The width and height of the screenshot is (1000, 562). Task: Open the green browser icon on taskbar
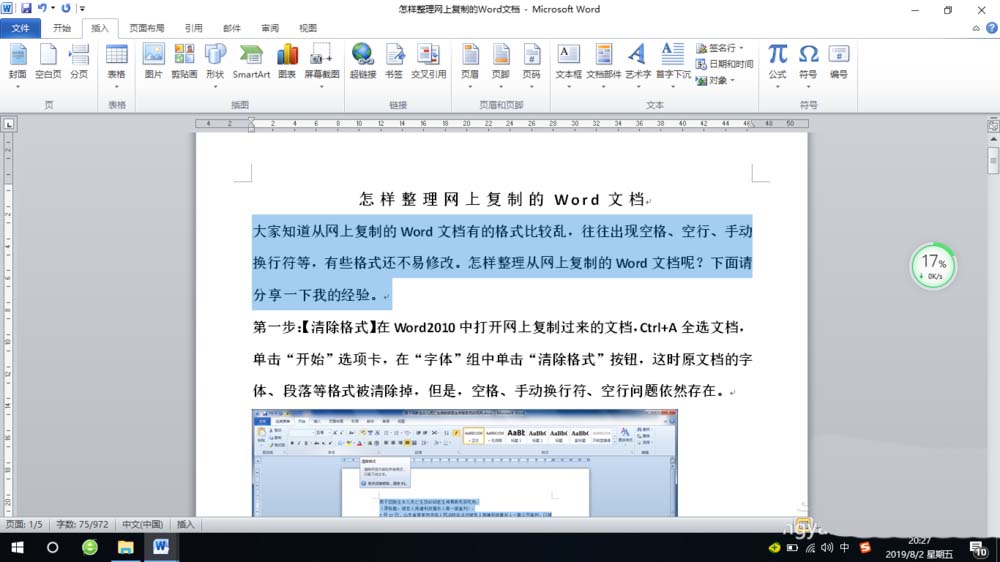tap(90, 547)
